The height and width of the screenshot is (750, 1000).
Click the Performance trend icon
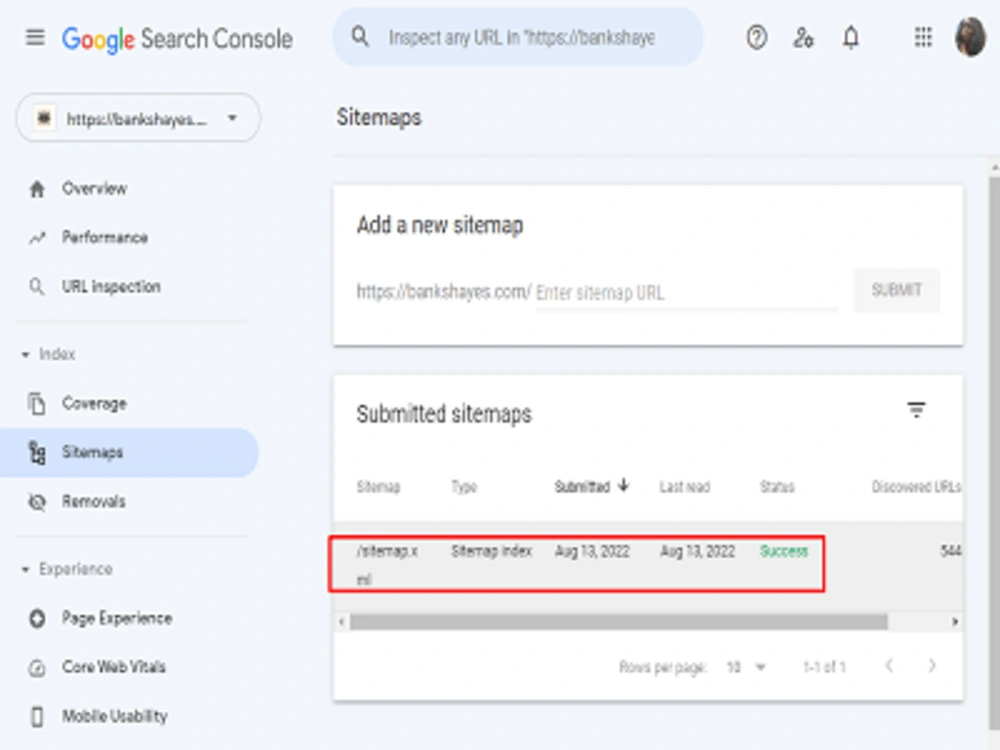point(37,238)
